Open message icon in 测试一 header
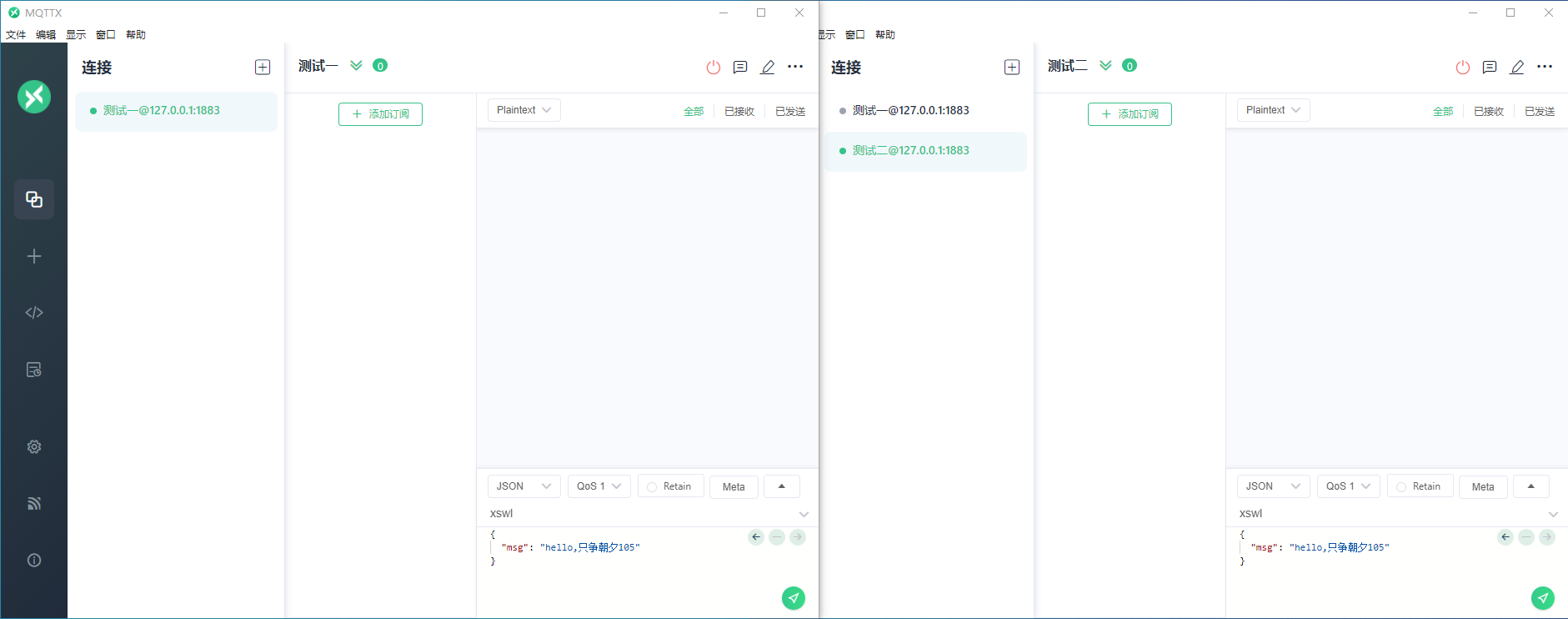The height and width of the screenshot is (619, 1568). pyautogui.click(x=740, y=68)
